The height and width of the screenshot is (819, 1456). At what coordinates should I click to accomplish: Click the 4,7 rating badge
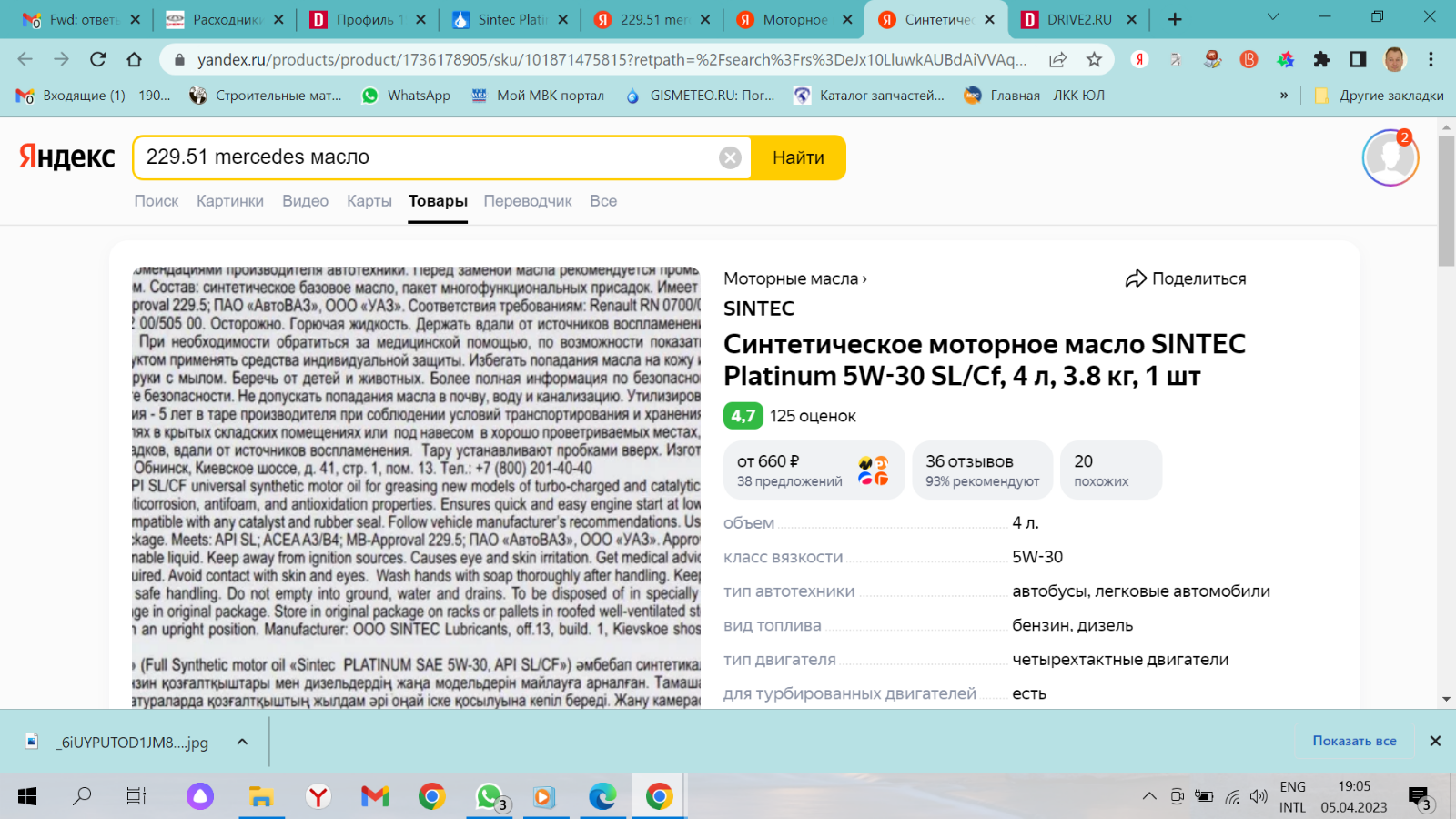click(743, 416)
